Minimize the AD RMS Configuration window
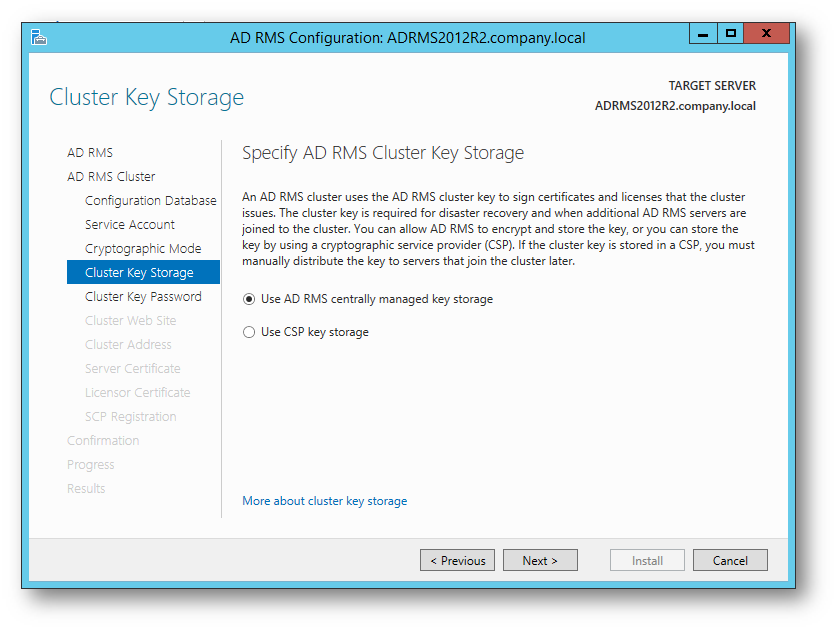This screenshot has width=838, height=631. (703, 34)
